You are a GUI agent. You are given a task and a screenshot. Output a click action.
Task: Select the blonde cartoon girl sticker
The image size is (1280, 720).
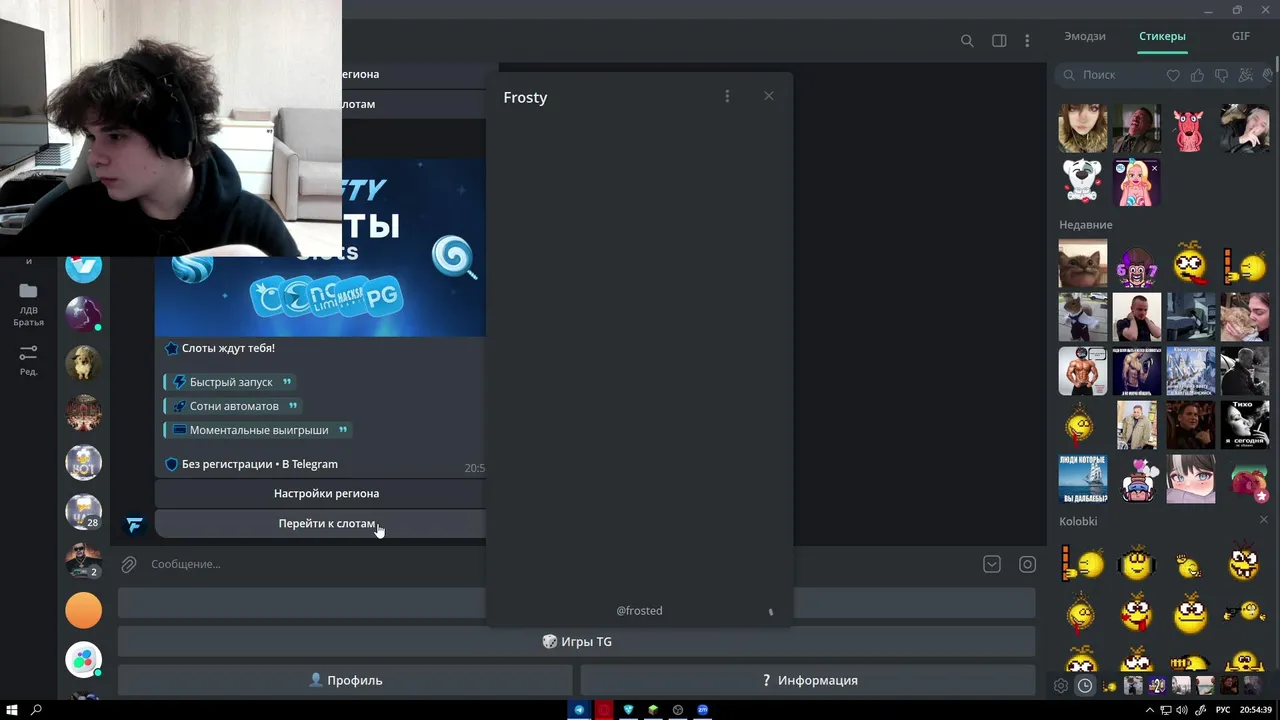click(1137, 181)
